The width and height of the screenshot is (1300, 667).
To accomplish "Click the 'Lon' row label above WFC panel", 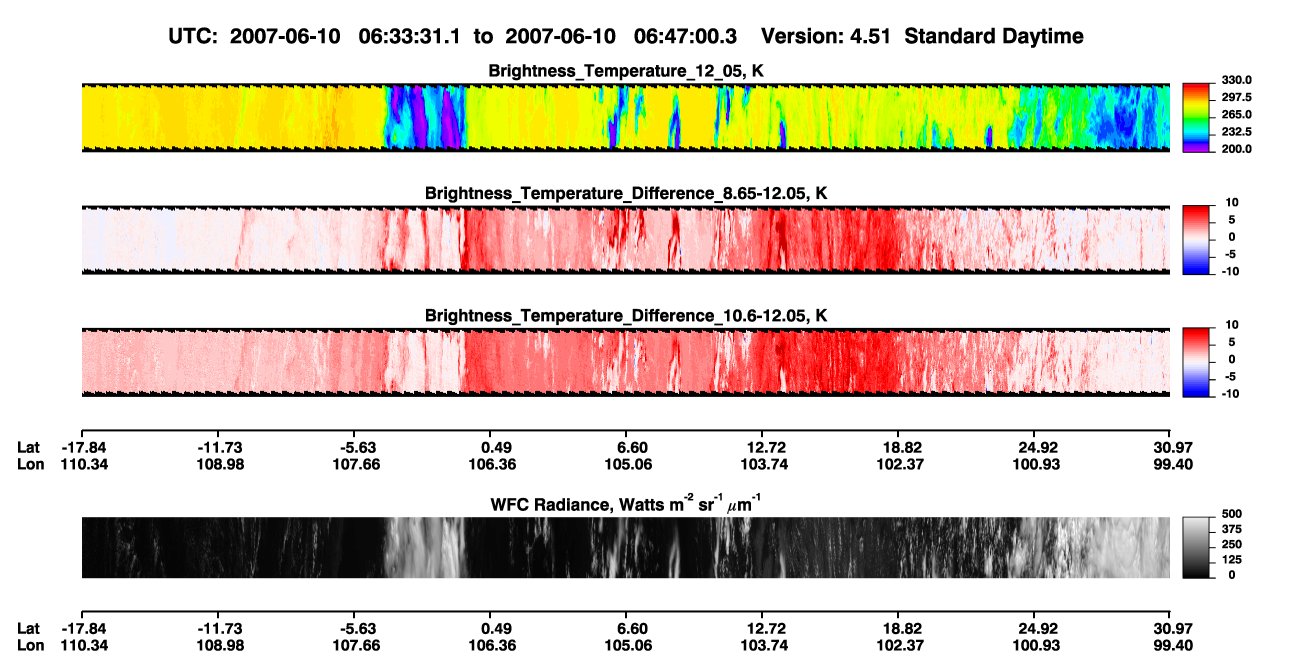I will [29, 464].
